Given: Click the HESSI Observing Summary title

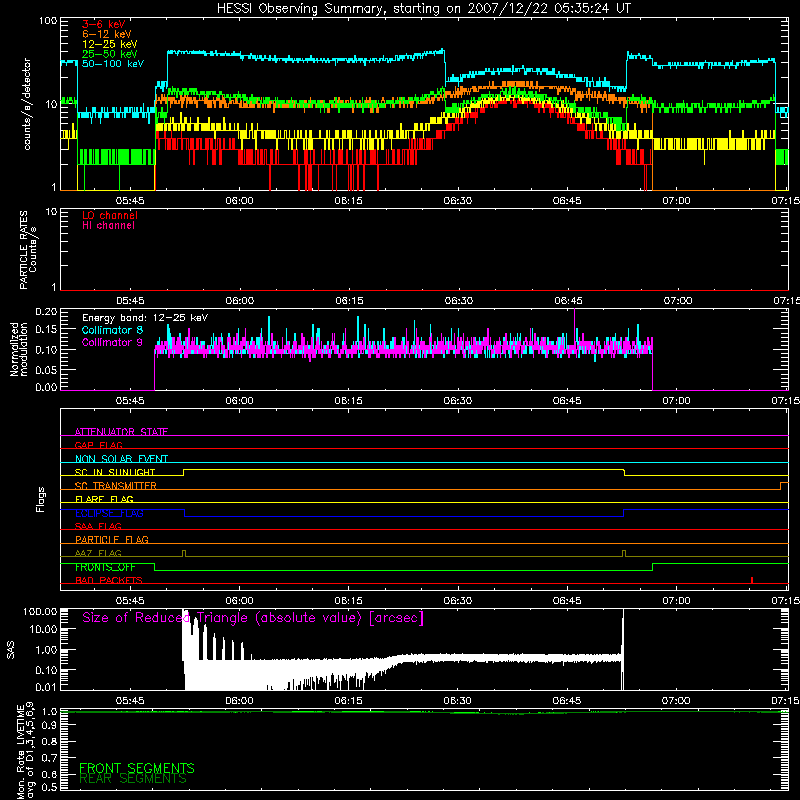Looking at the screenshot, I should click(x=423, y=9).
